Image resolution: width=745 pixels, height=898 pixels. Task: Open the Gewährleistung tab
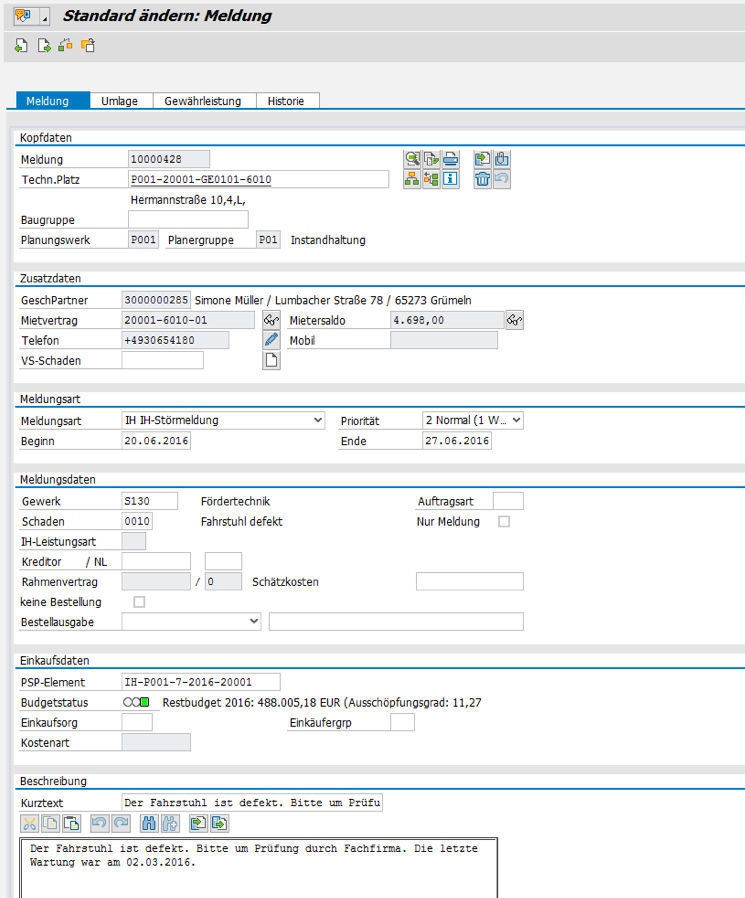click(x=203, y=101)
